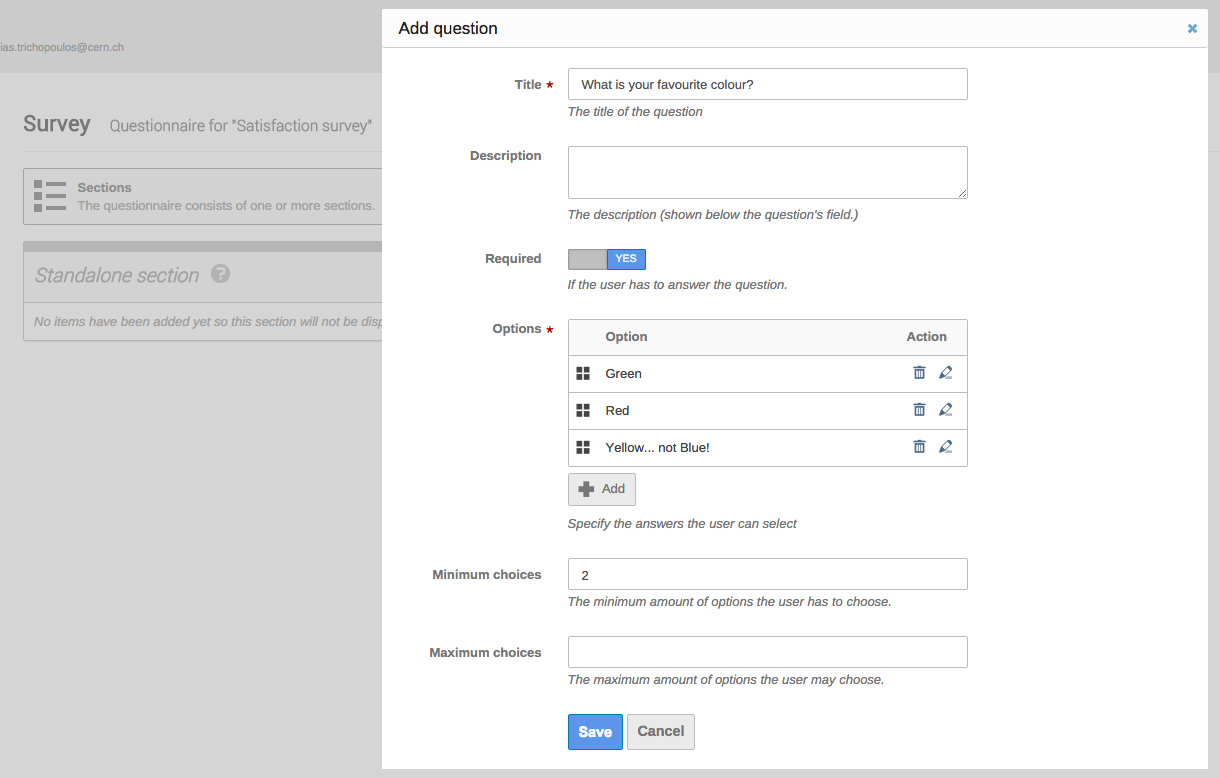
Task: Click the drag handle beside Red
Action: click(x=583, y=411)
